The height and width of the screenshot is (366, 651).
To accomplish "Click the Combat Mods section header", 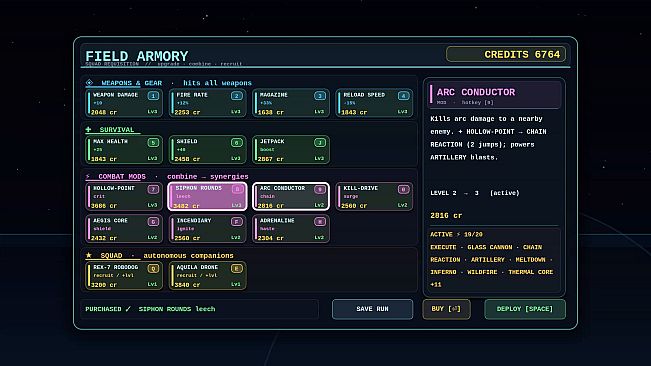I will (122, 176).
